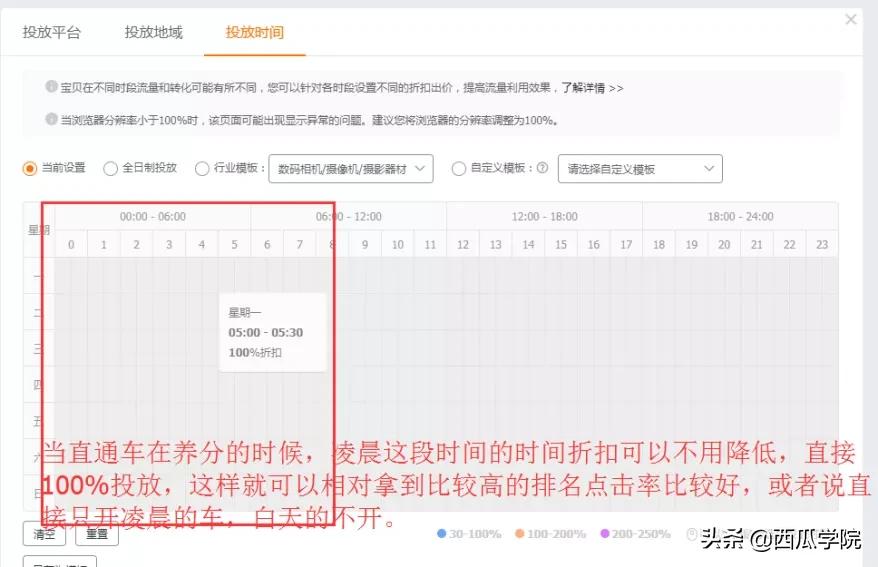The height and width of the screenshot is (567, 878).
Task: Click hour column header 5
Action: tap(235, 245)
